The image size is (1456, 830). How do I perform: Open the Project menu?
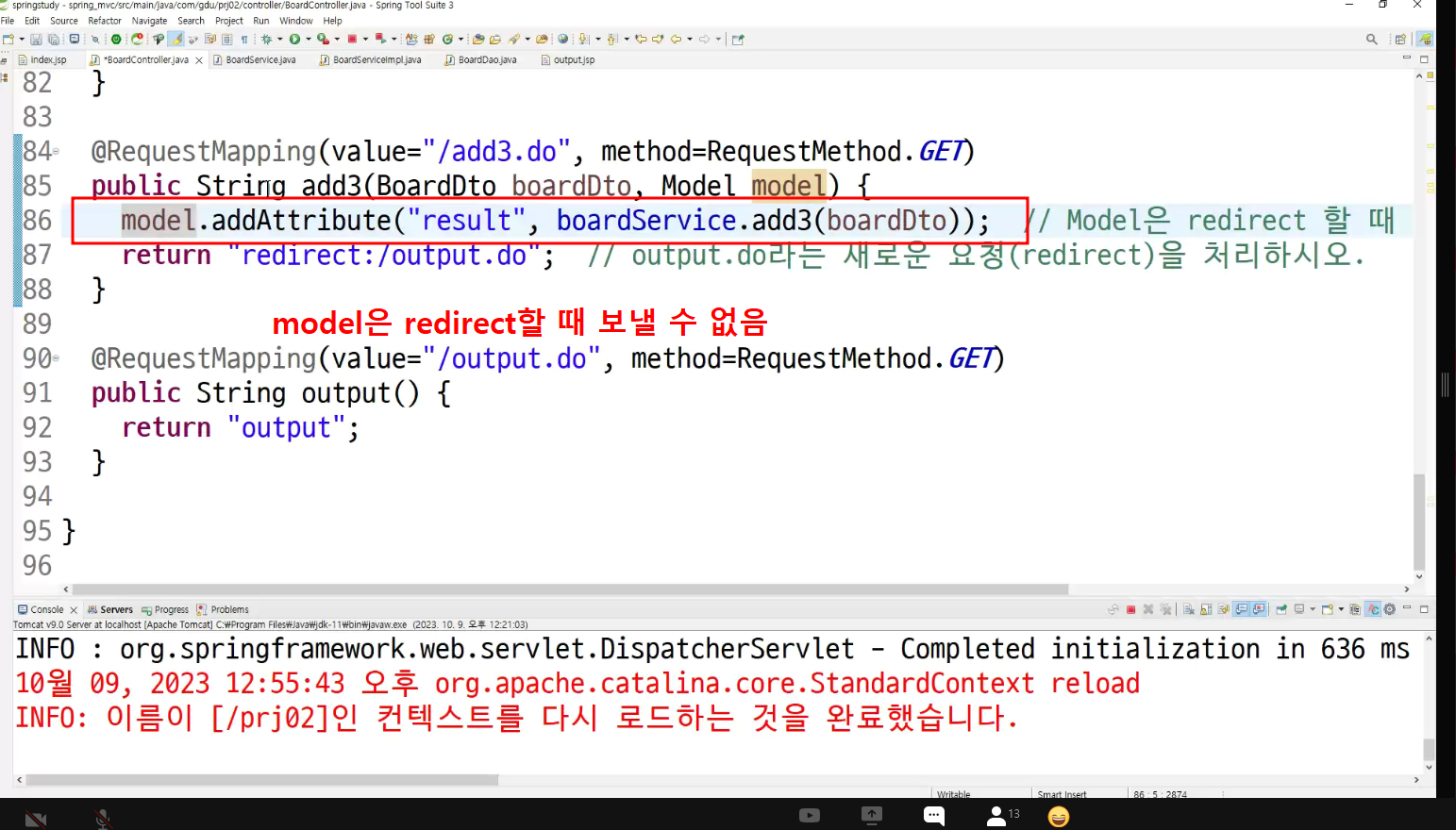coord(229,20)
